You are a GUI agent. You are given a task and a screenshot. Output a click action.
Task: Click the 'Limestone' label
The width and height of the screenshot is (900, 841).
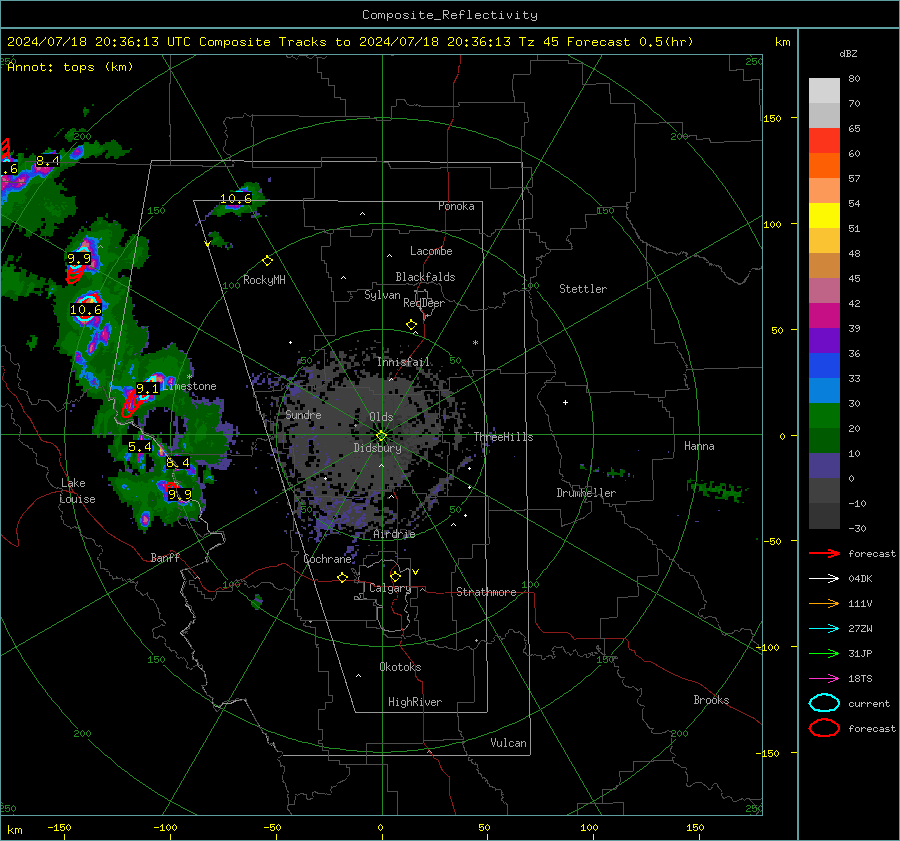(x=189, y=386)
